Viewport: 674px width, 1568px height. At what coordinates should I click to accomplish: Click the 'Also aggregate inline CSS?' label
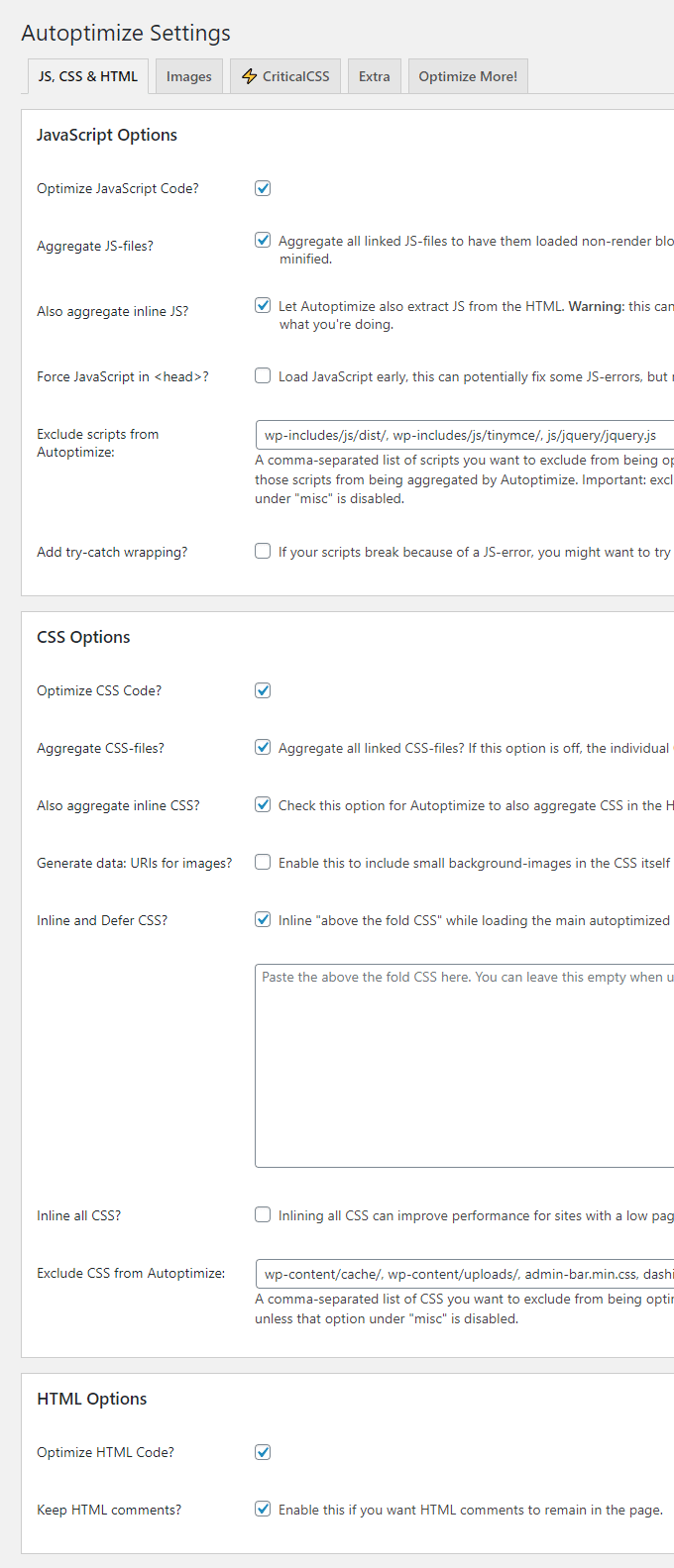pyautogui.click(x=118, y=805)
